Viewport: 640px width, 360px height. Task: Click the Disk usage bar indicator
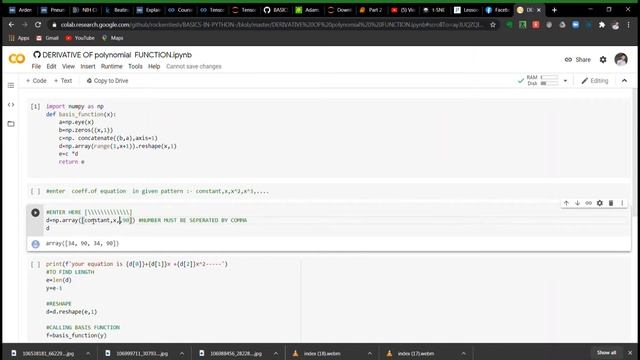[x=549, y=84]
